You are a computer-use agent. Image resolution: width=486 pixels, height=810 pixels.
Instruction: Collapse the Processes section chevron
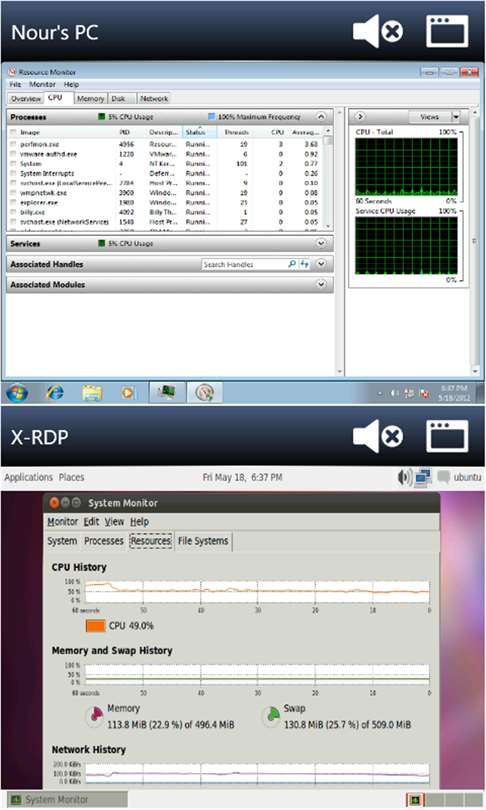(x=321, y=117)
